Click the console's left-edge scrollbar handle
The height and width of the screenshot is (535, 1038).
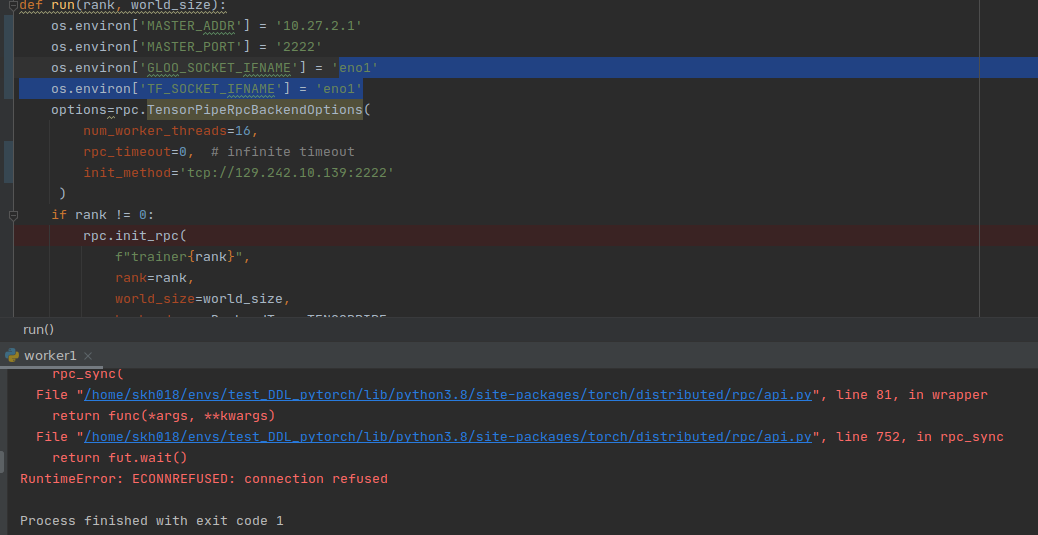(x=3, y=461)
